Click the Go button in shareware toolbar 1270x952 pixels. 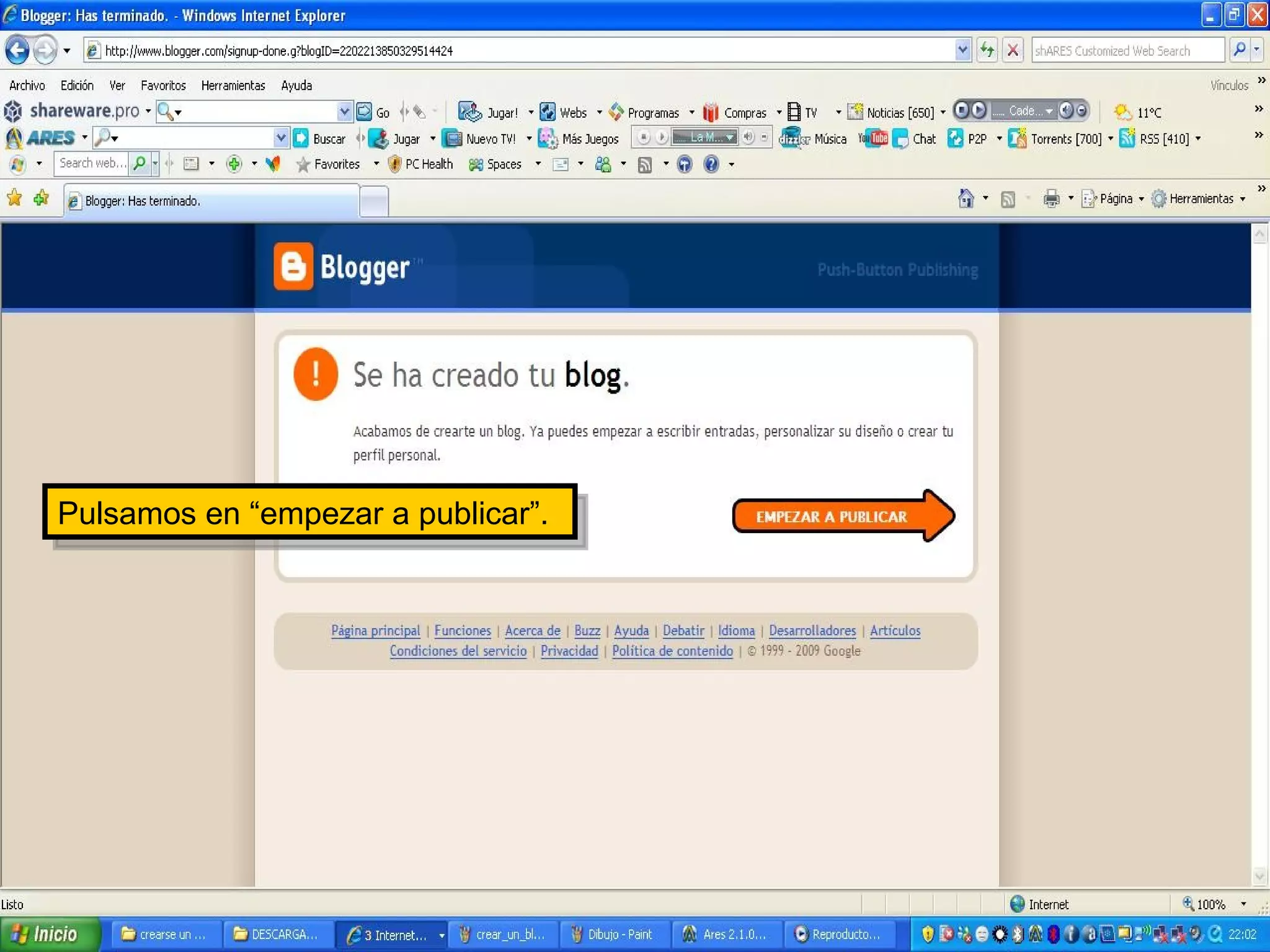point(373,112)
